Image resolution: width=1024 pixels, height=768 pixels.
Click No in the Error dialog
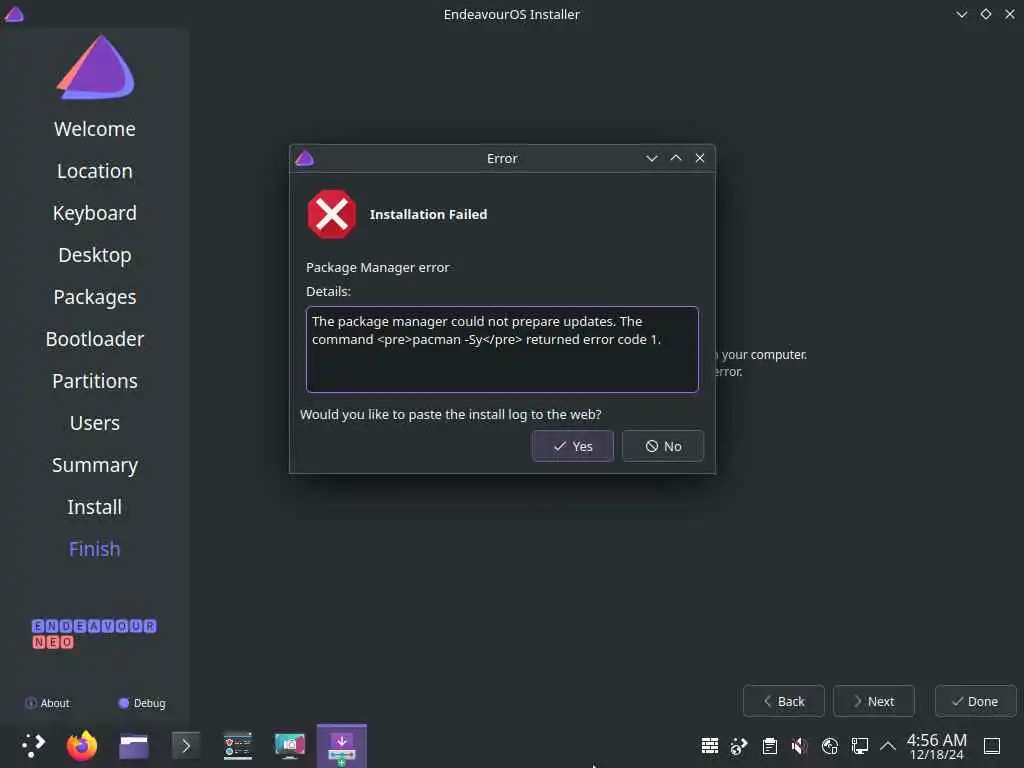point(663,446)
